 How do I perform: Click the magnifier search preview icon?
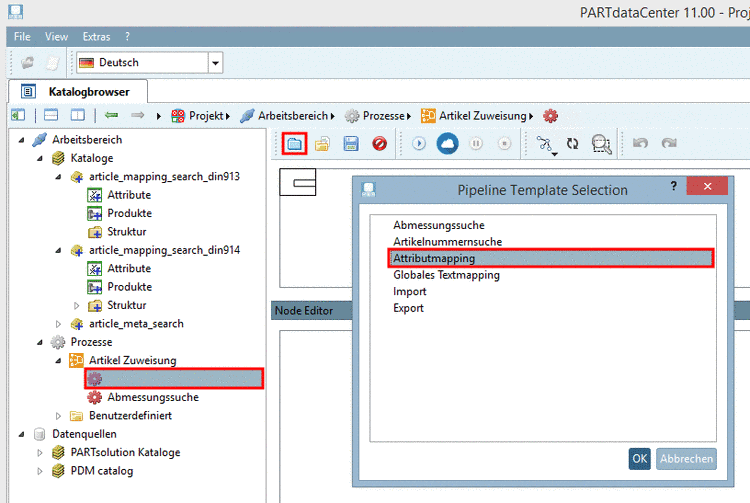point(601,144)
